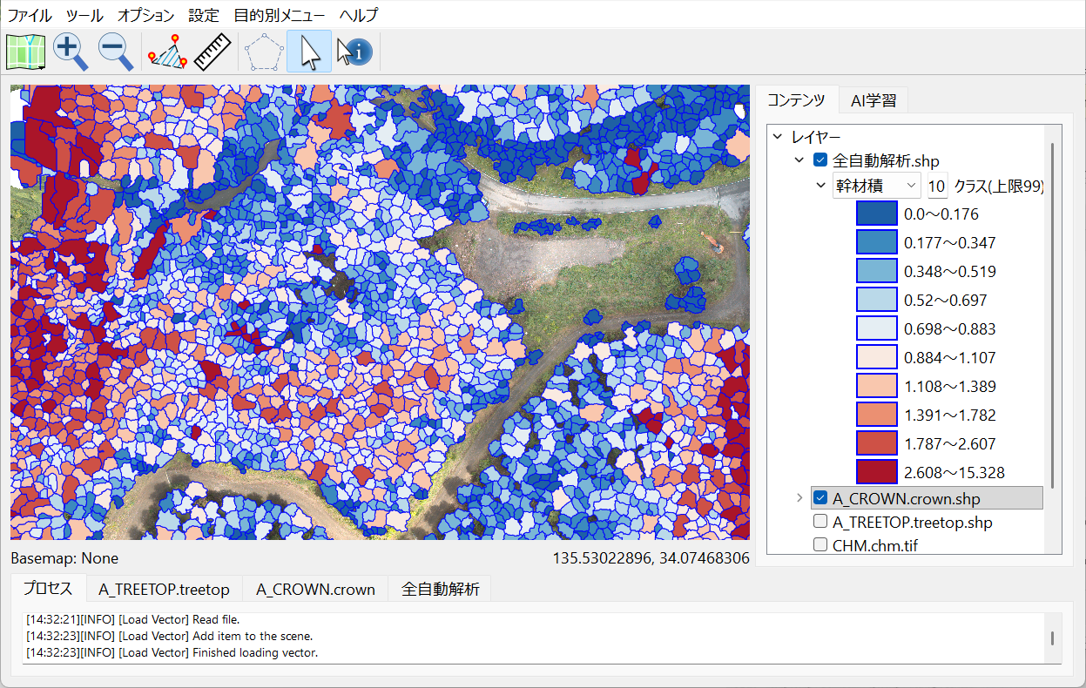Open the 目的別メニュー menu
This screenshot has height=688, width=1086.
coord(279,15)
